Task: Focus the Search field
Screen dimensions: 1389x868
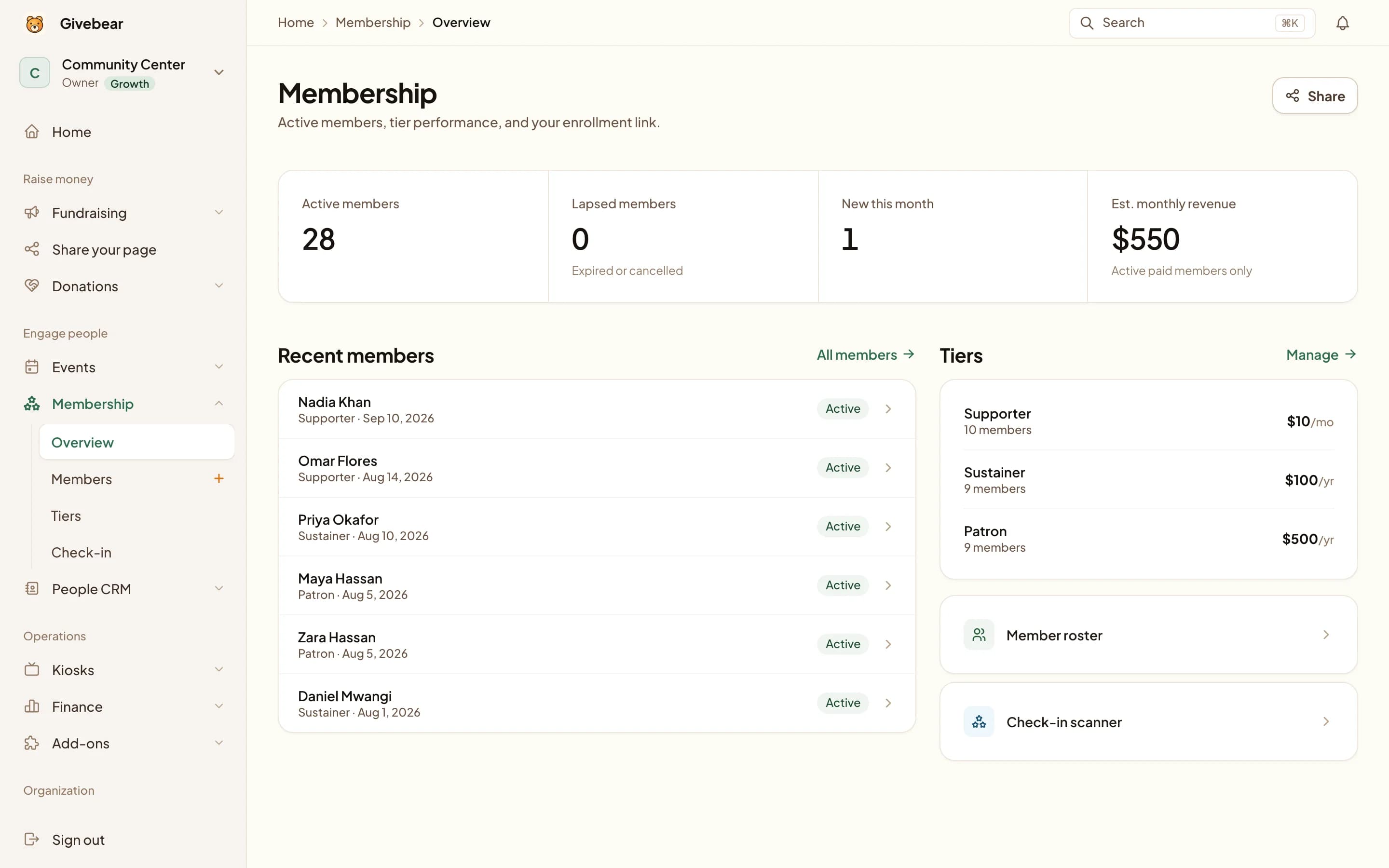Action: coord(1192,23)
